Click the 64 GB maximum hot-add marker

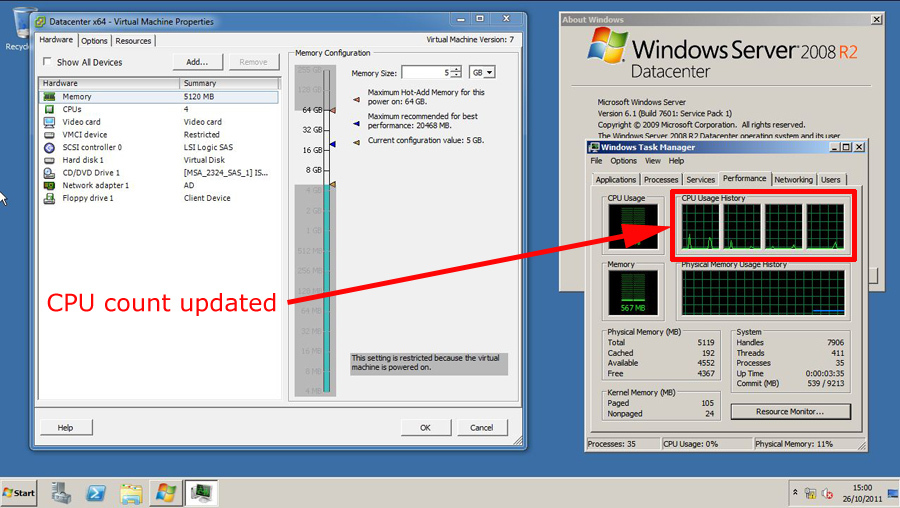tap(332, 110)
